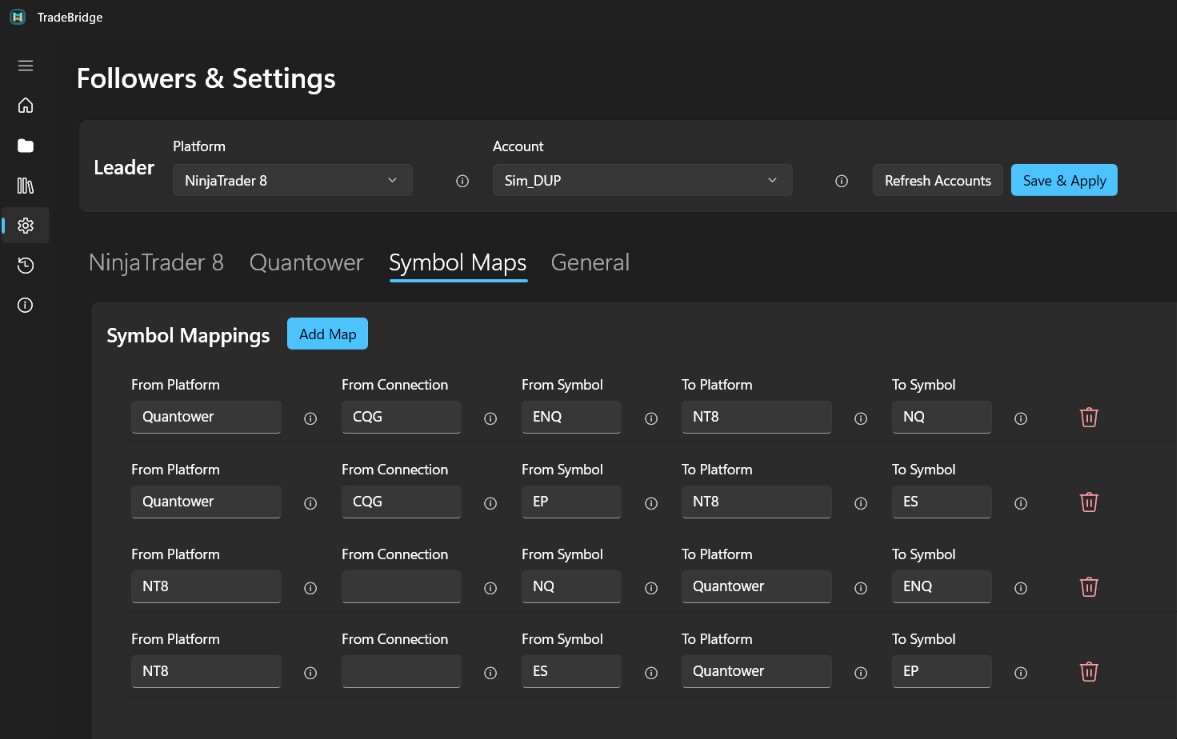
Task: Edit From Platform NT8 in ES row
Action: click(206, 671)
